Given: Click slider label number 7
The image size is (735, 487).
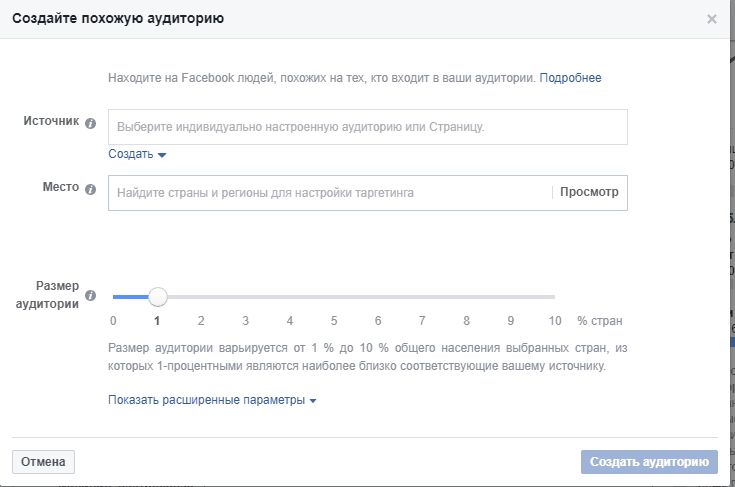Looking at the screenshot, I should tap(422, 321).
